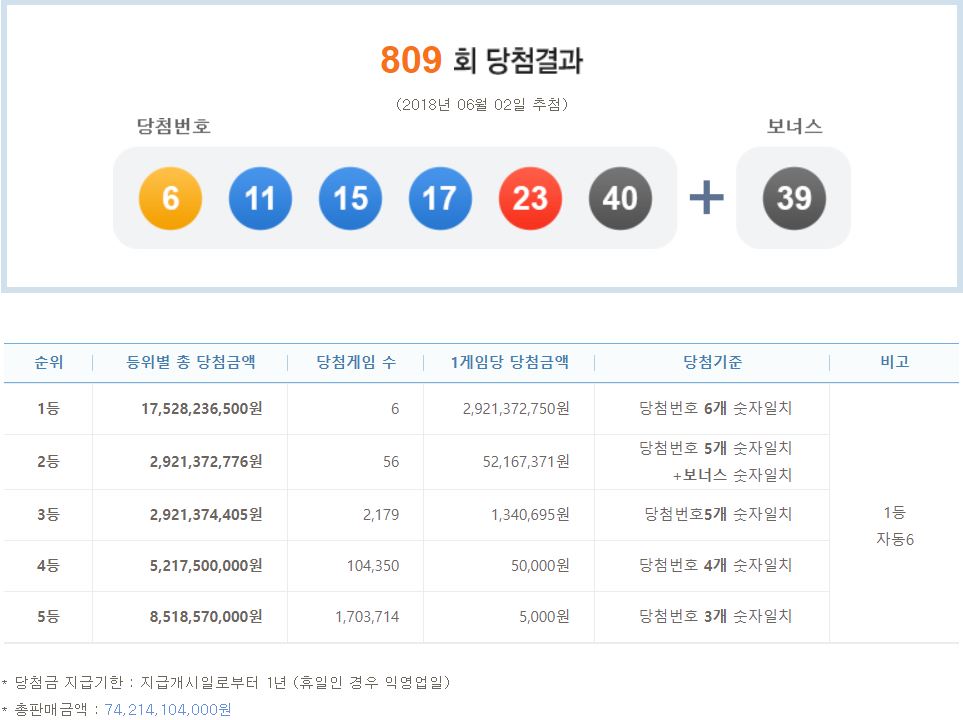Click the 순위 column header
This screenshot has width=963, height=720.
tap(48, 362)
